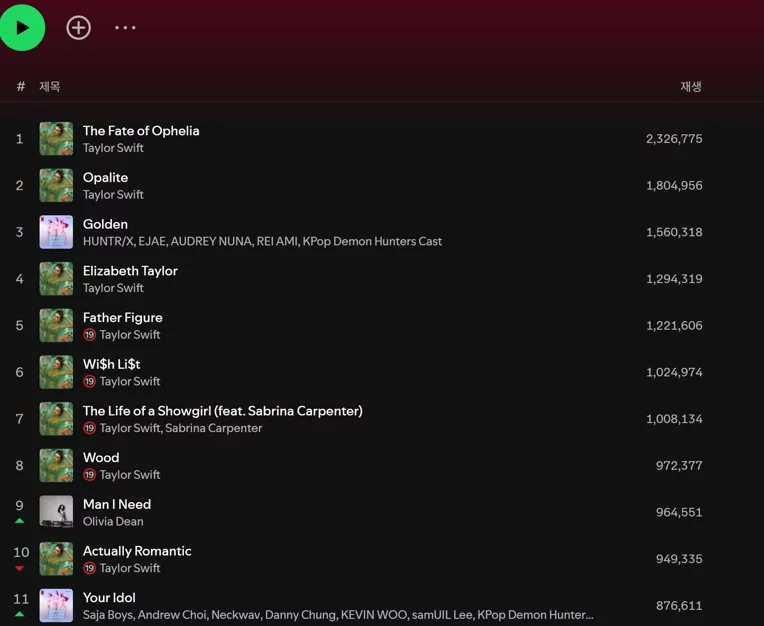Viewport: 764px width, 626px height.
Task: Start playback with the green play button
Action: [x=22, y=28]
